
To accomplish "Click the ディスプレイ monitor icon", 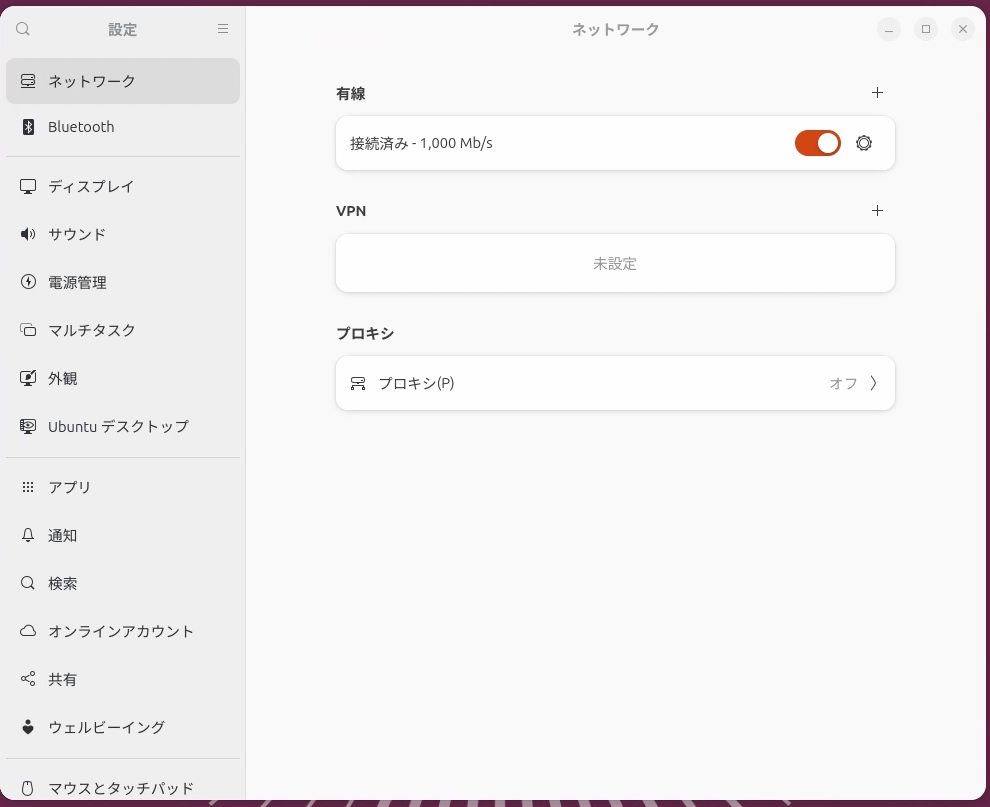I will (x=28, y=186).
